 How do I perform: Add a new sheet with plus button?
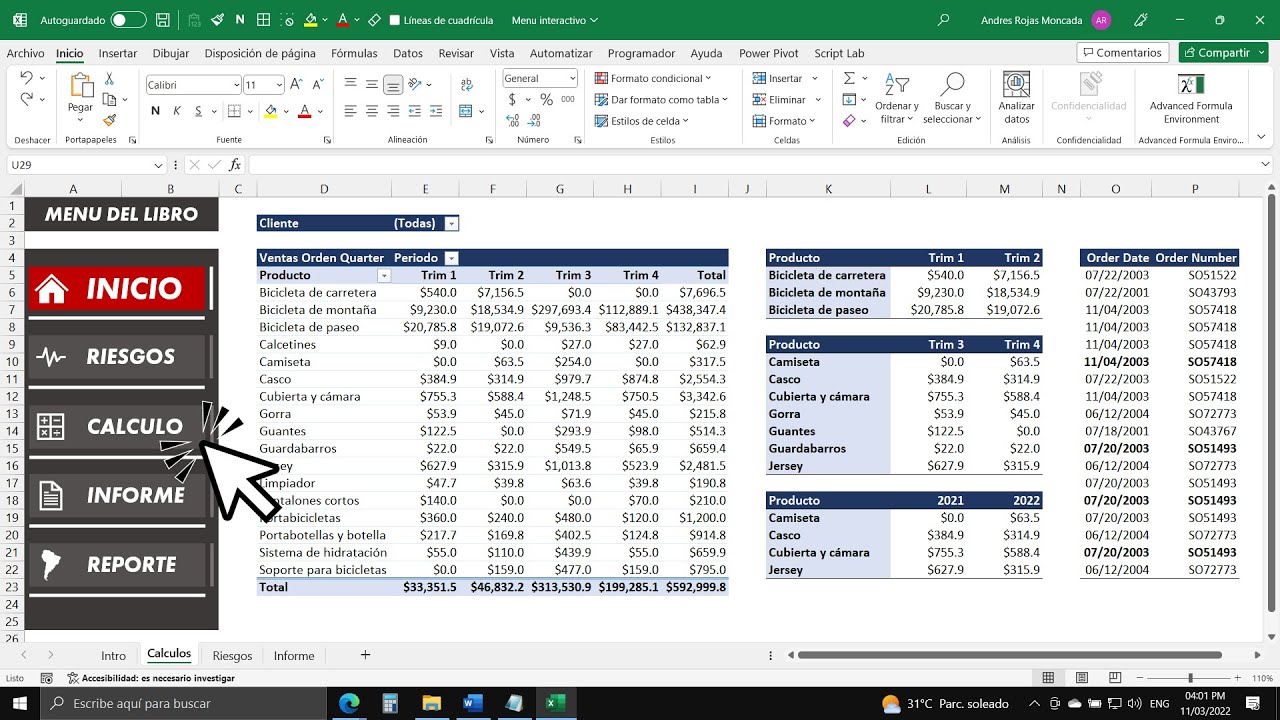click(x=365, y=655)
